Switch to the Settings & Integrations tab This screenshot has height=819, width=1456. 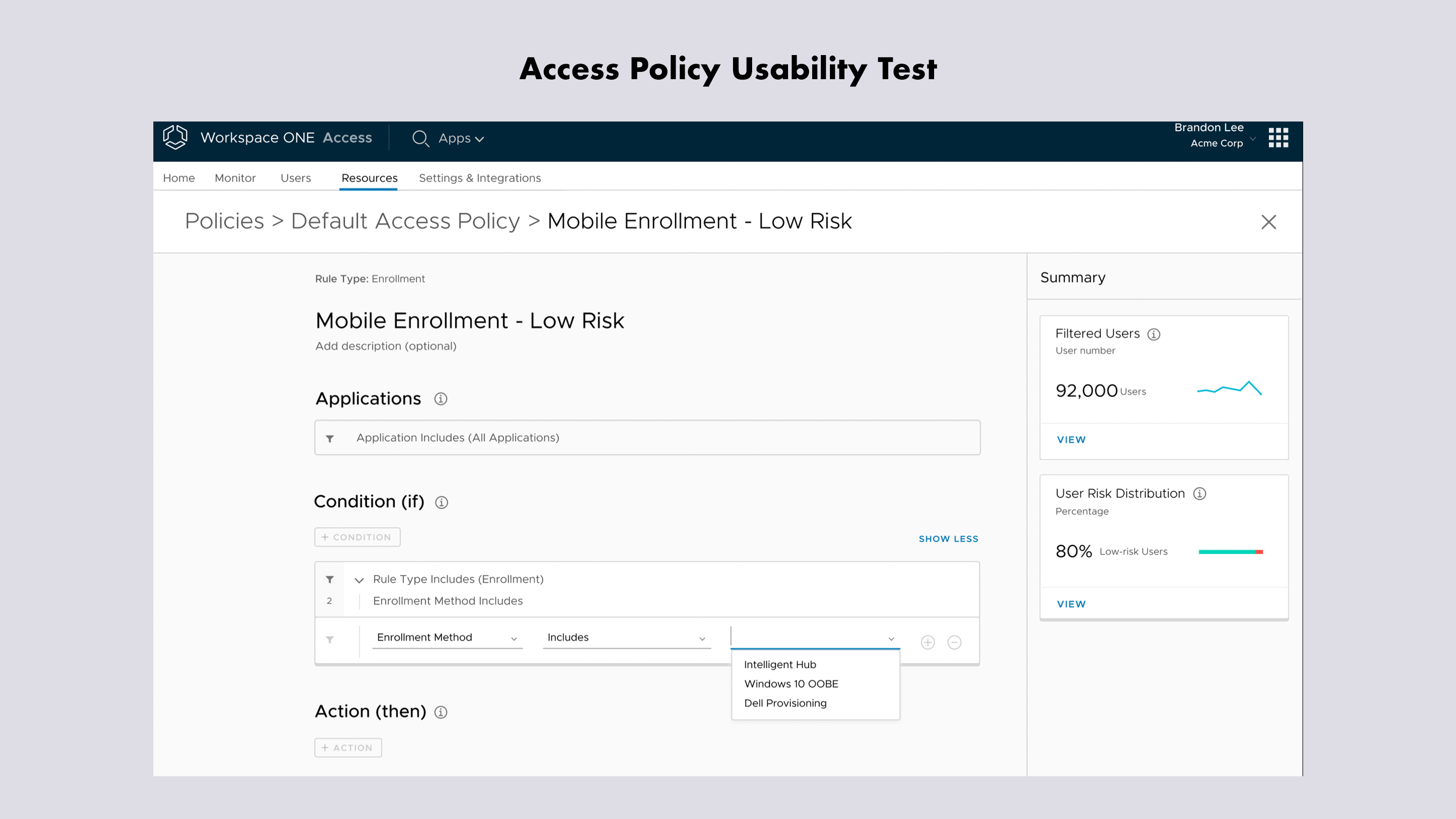[479, 178]
